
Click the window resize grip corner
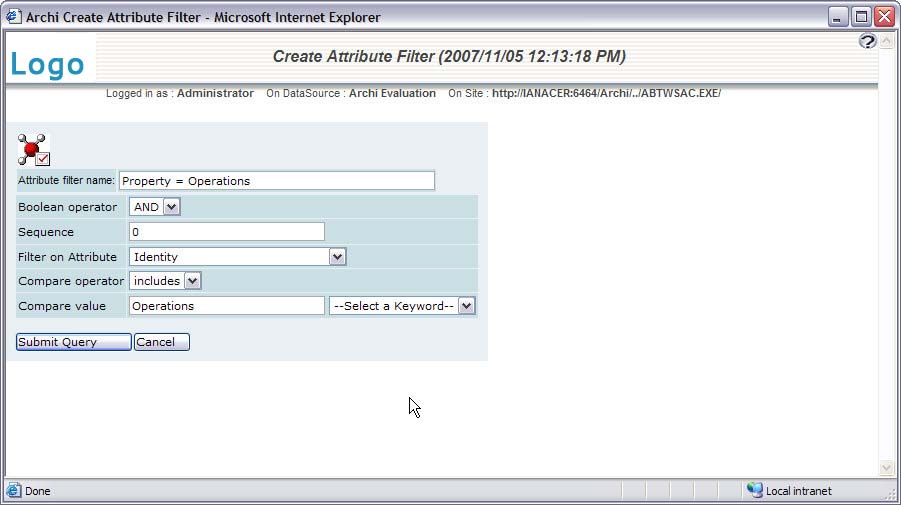click(891, 495)
